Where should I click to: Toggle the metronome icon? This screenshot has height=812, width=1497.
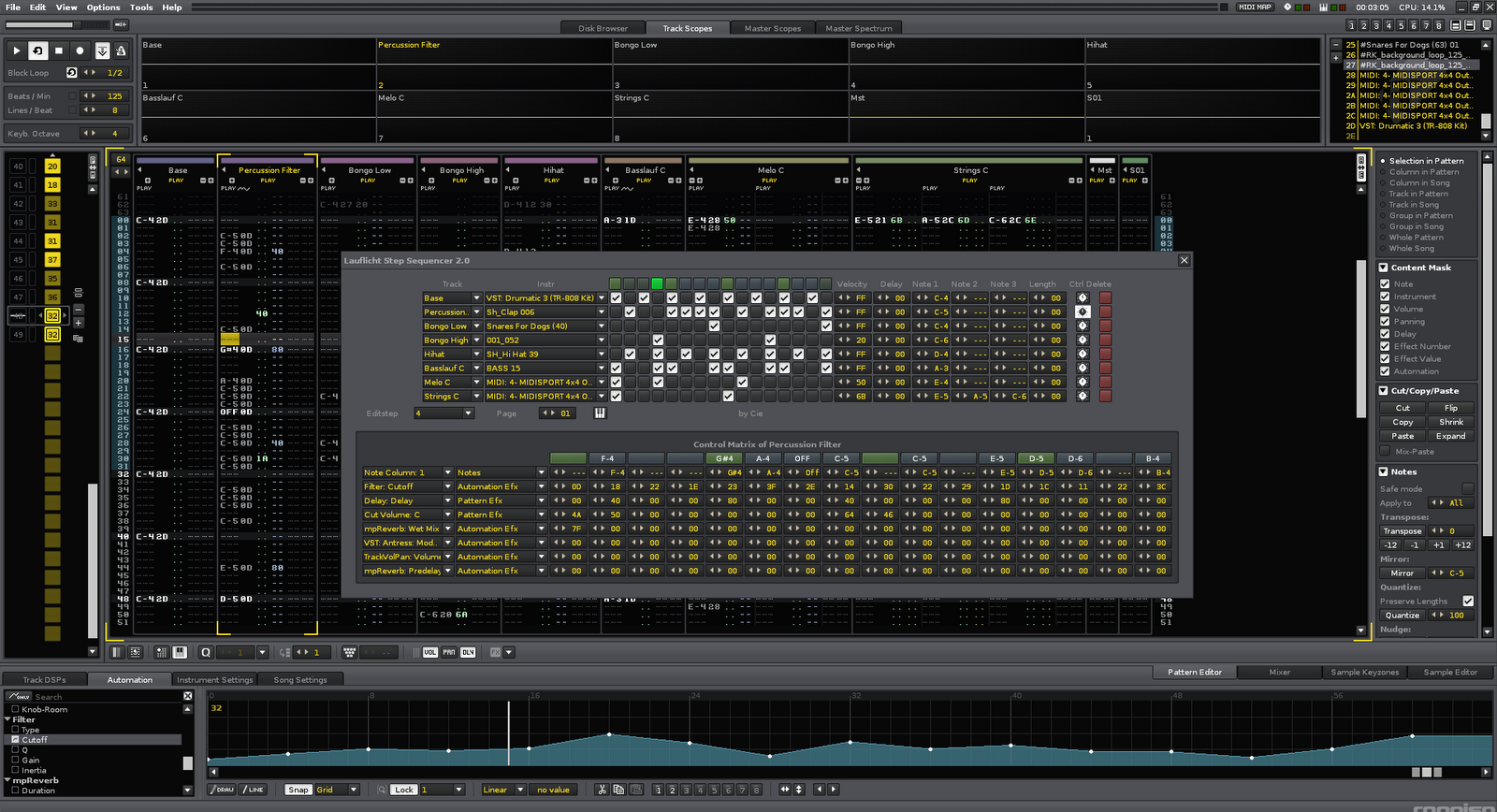point(121,51)
